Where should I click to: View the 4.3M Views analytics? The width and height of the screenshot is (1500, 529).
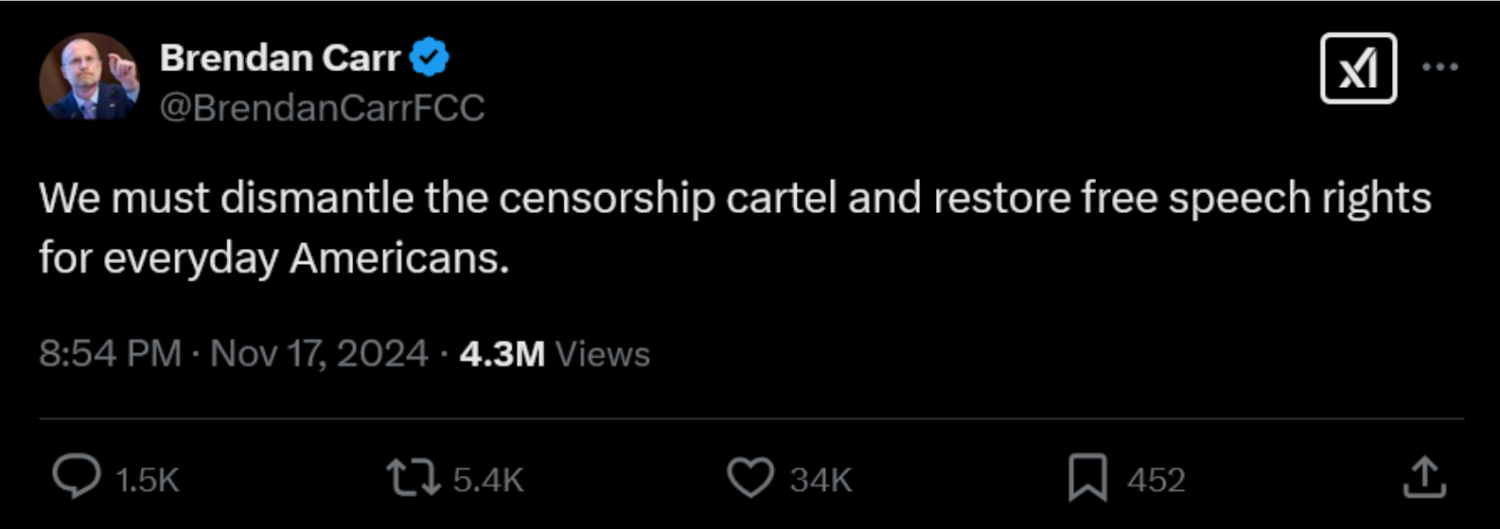pyautogui.click(x=502, y=354)
